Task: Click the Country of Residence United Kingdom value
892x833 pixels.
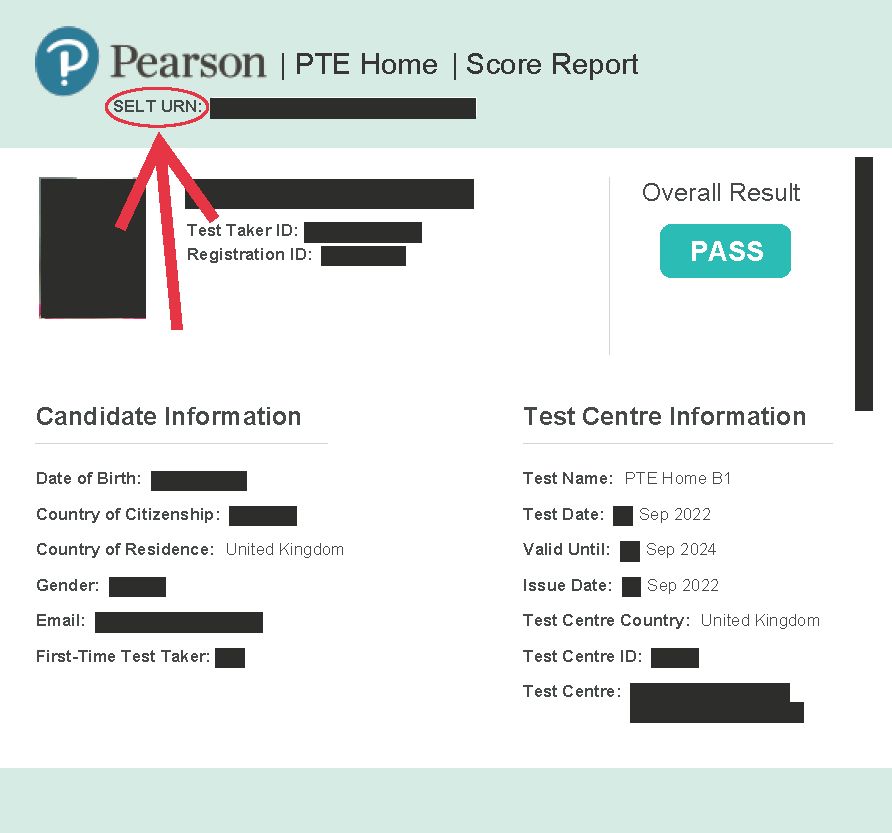Action: click(284, 549)
